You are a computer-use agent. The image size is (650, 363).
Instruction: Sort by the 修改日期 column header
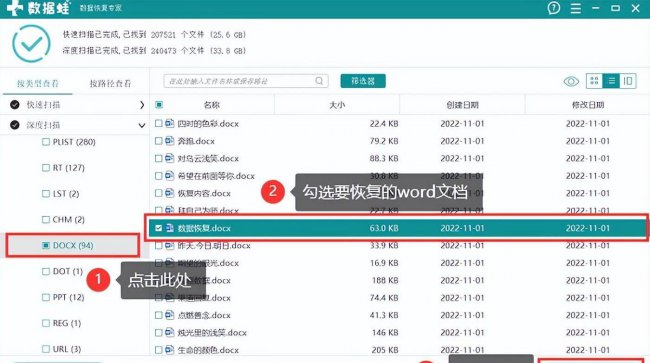588,105
